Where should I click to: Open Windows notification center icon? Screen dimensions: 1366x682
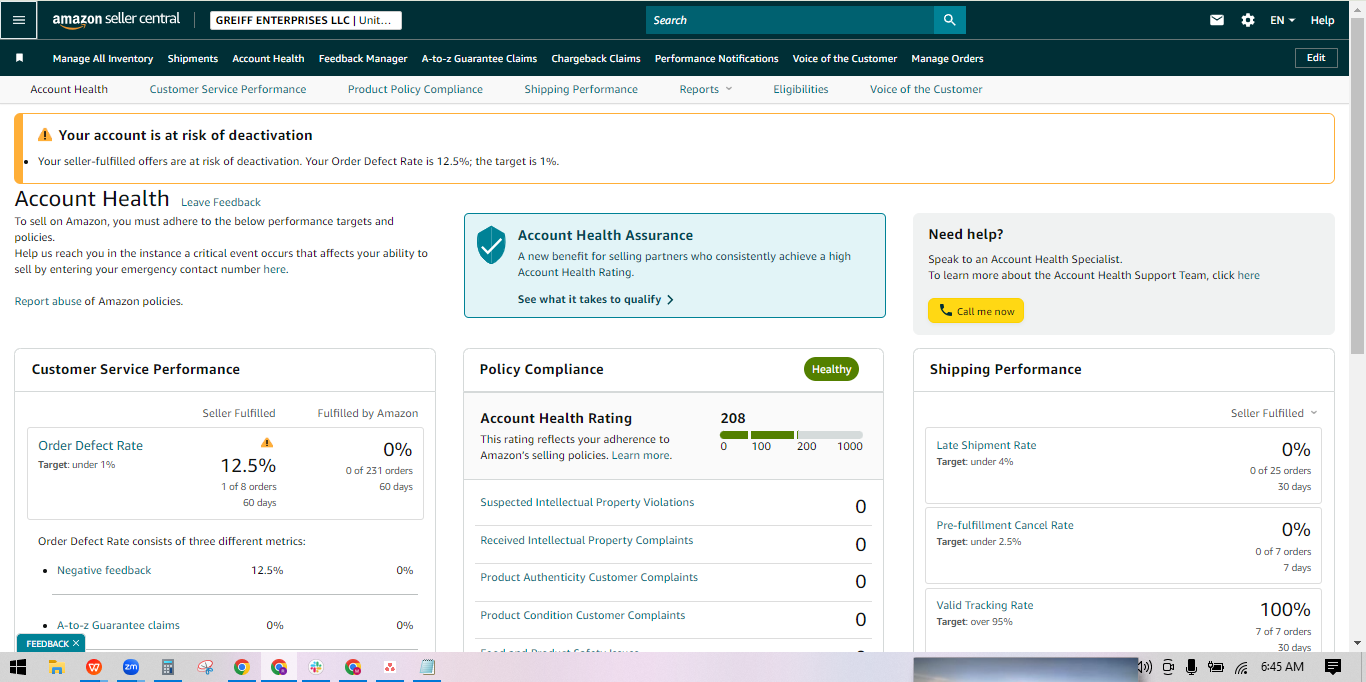(1332, 667)
